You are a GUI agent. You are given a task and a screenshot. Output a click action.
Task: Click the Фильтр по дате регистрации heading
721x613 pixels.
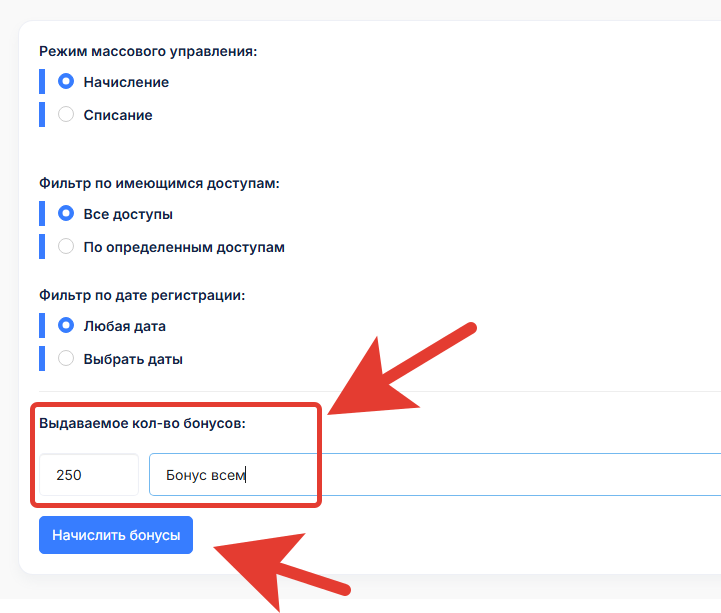(x=142, y=295)
